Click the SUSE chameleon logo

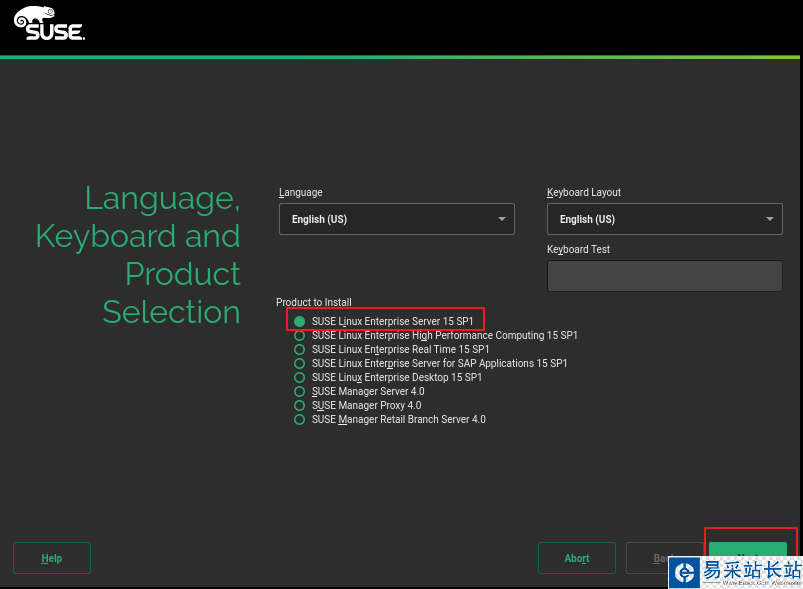pyautogui.click(x=49, y=24)
